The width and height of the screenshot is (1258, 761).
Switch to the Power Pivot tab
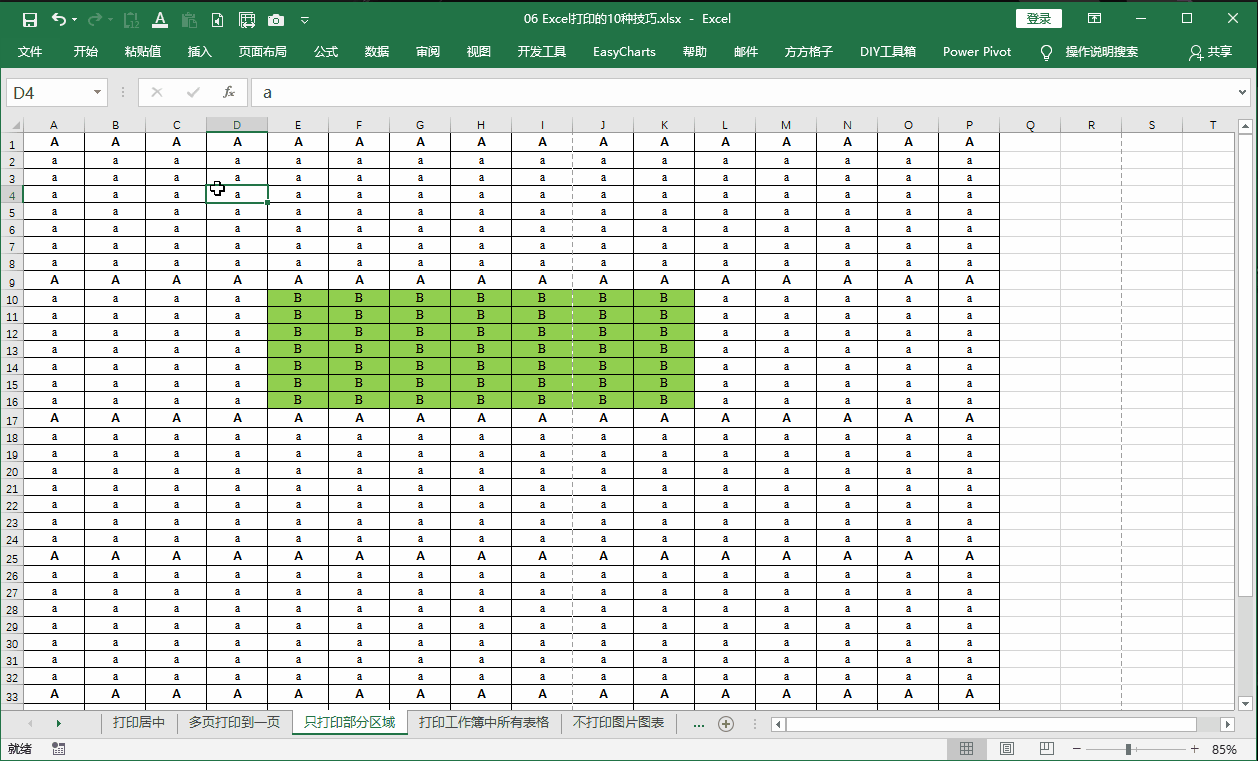977,52
